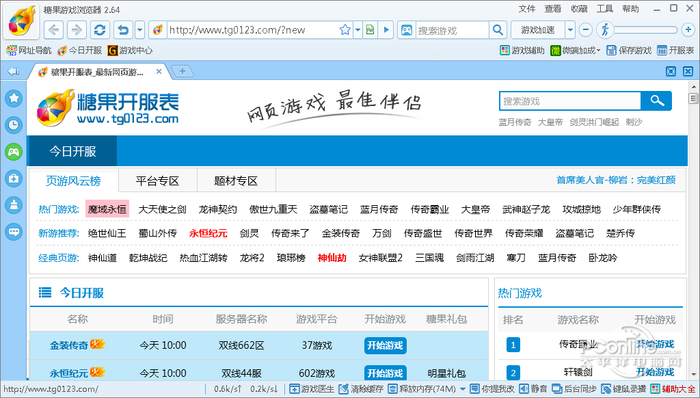Viewport: 700px width, 398px height.
Task: Start 金装传奇 with 开始游戏 button
Action: [x=385, y=345]
